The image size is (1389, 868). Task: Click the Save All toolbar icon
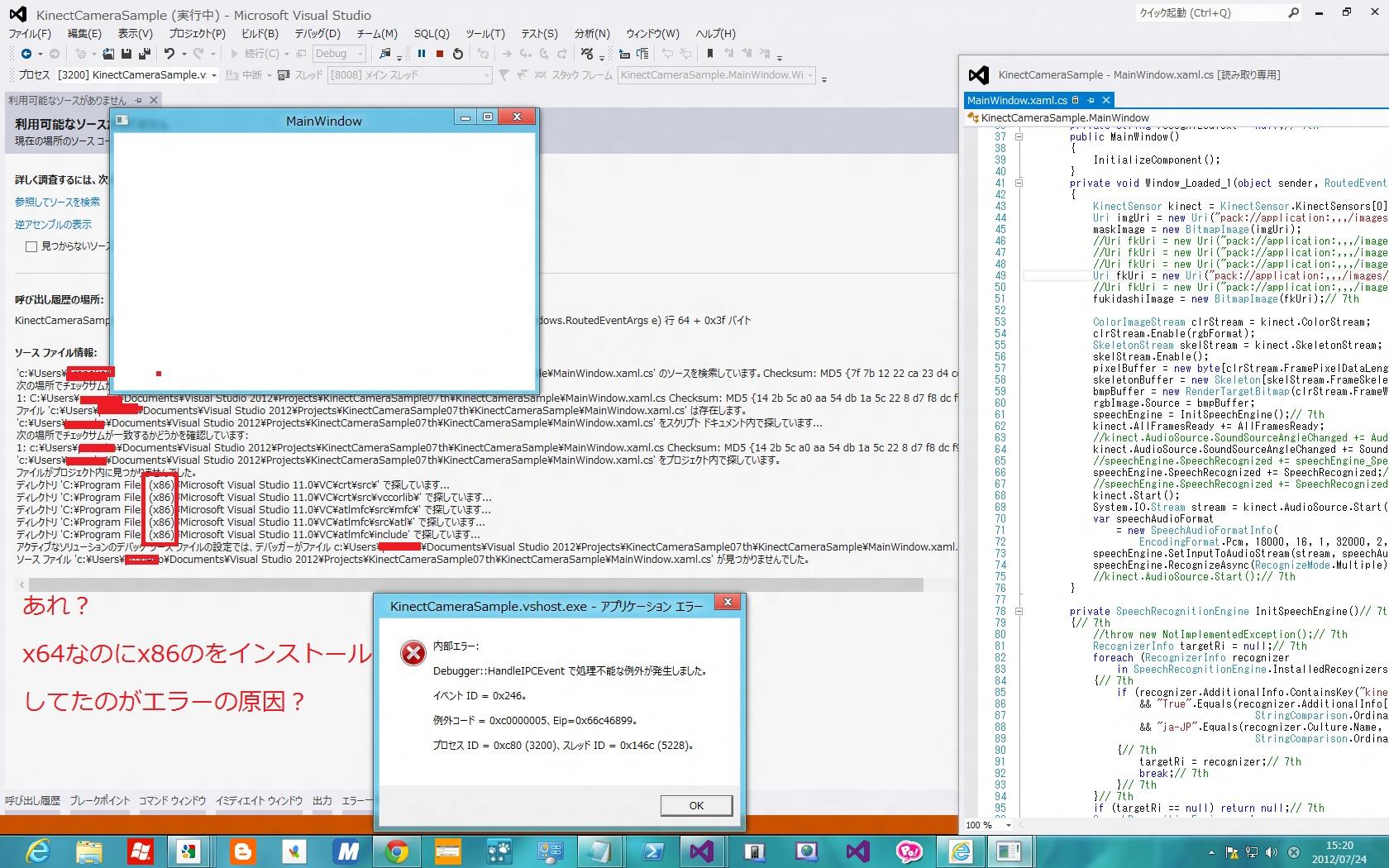(144, 54)
